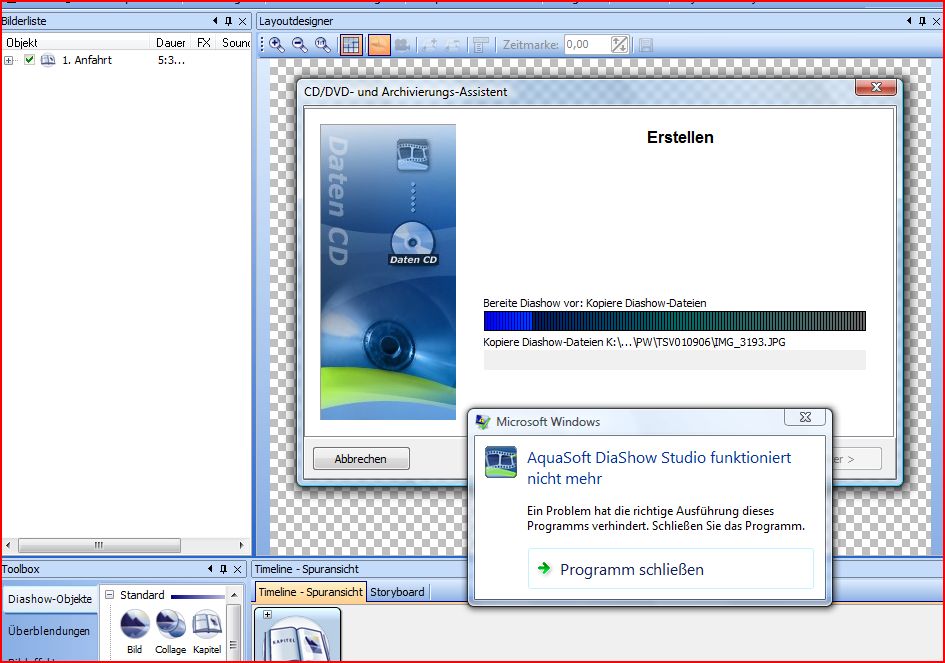Pin the Bilderliste panel
The width and height of the screenshot is (945, 663).
click(228, 21)
